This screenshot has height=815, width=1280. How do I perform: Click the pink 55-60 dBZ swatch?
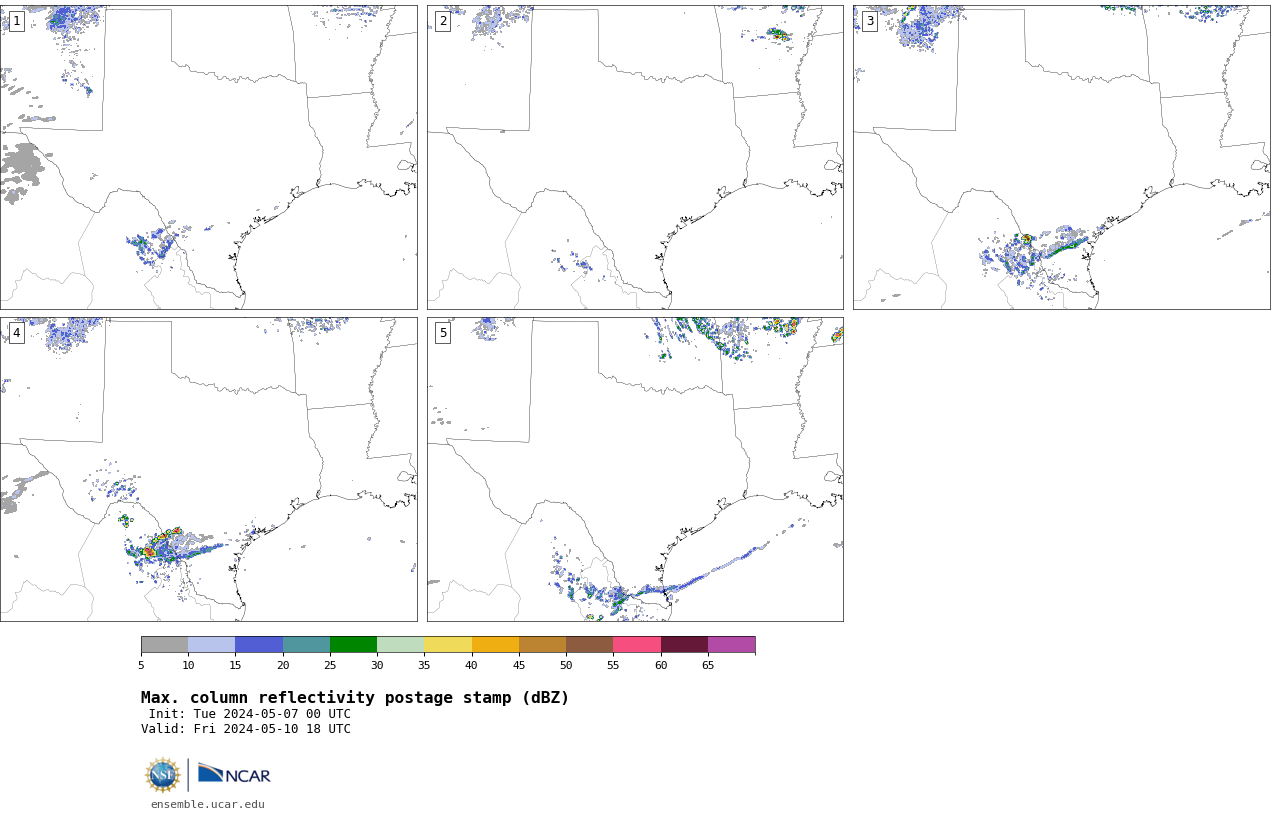(637, 644)
